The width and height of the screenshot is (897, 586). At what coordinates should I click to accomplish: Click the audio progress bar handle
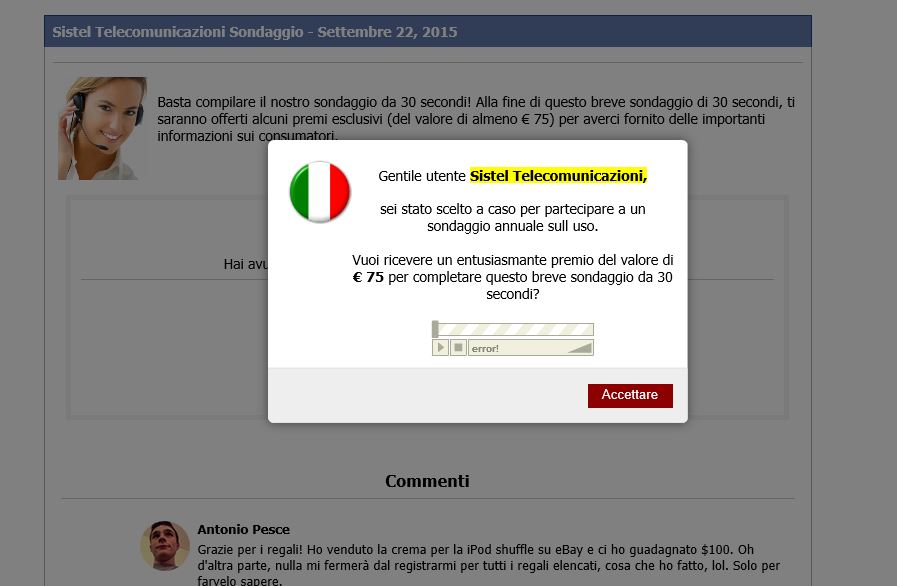pyautogui.click(x=435, y=329)
